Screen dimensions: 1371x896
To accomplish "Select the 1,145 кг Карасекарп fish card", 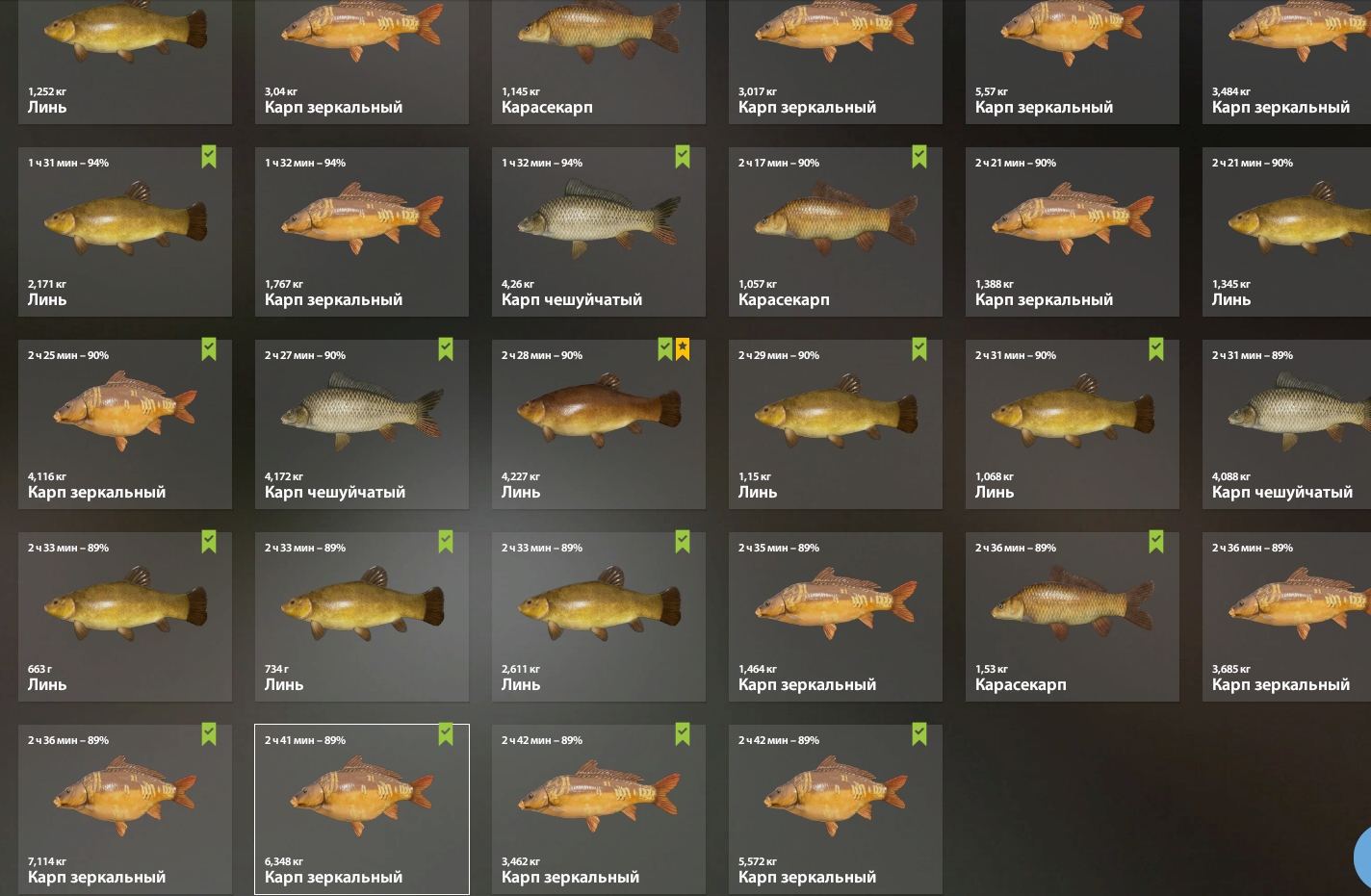I will pos(599,62).
